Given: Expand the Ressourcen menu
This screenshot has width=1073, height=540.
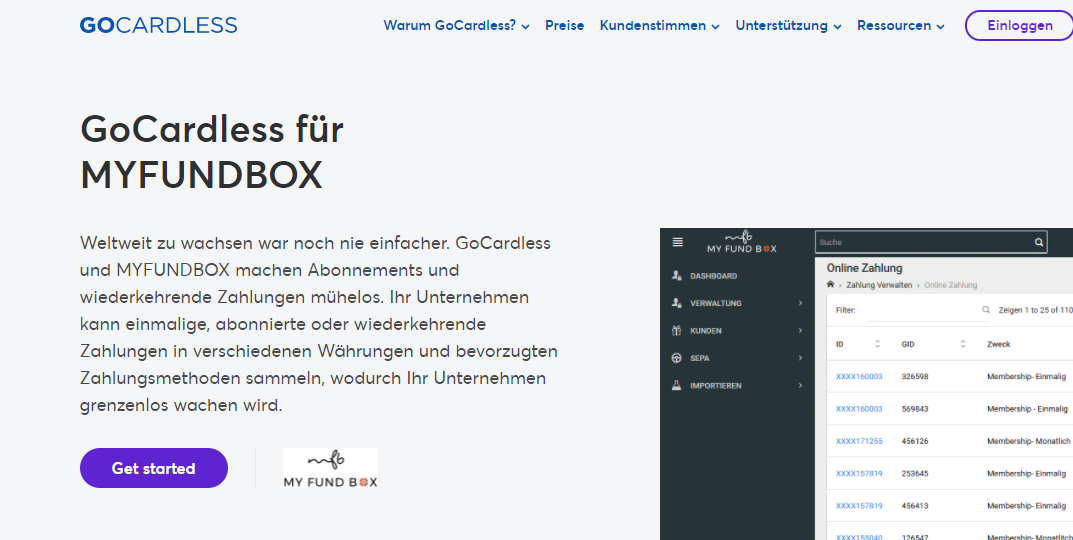Looking at the screenshot, I should tap(901, 25).
